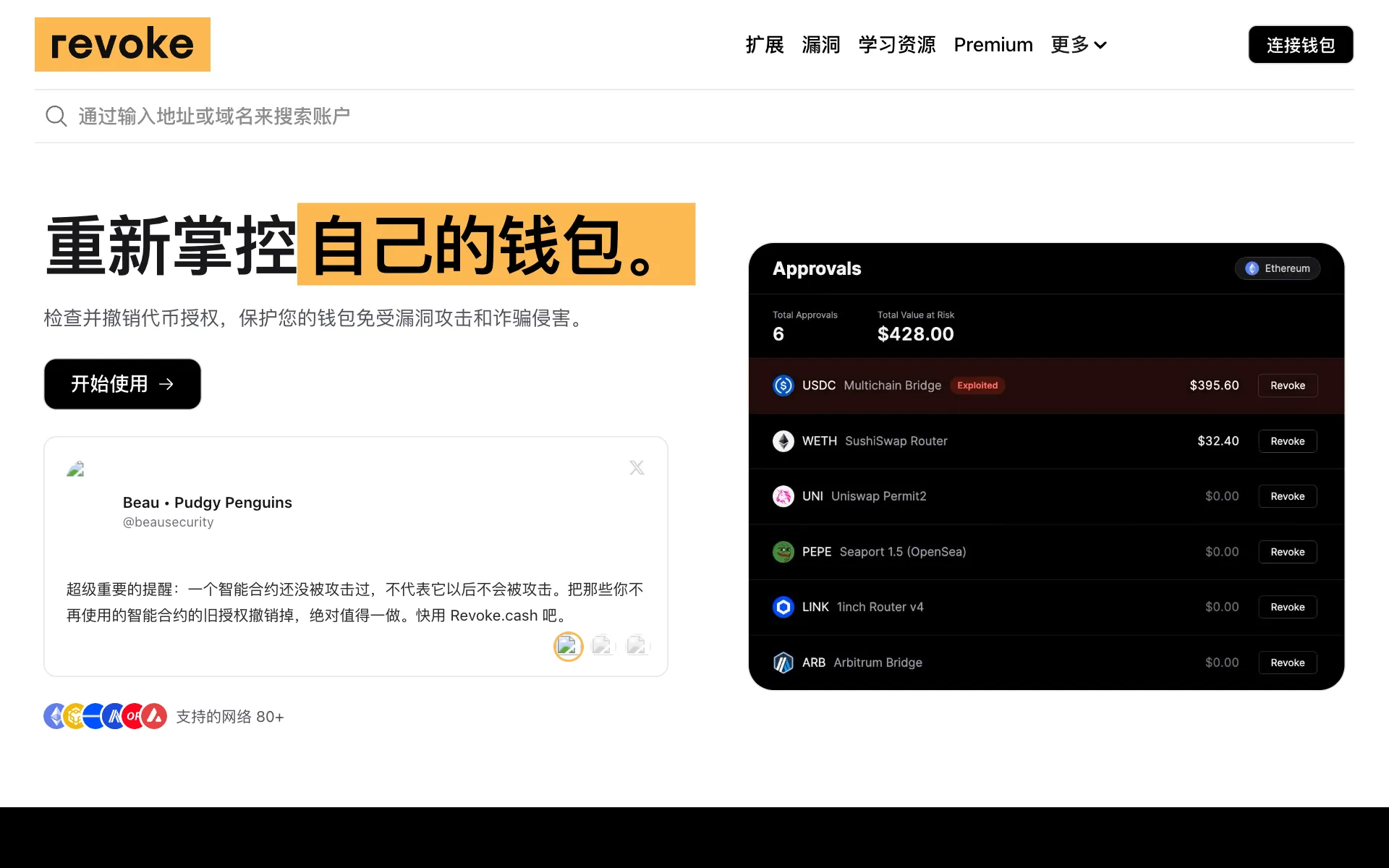Revoke the PEPE Seaport approval

pos(1288,552)
